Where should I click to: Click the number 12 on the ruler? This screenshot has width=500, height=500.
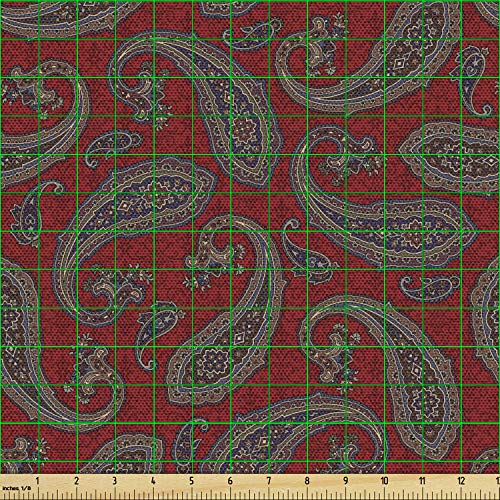pyautogui.click(x=461, y=481)
